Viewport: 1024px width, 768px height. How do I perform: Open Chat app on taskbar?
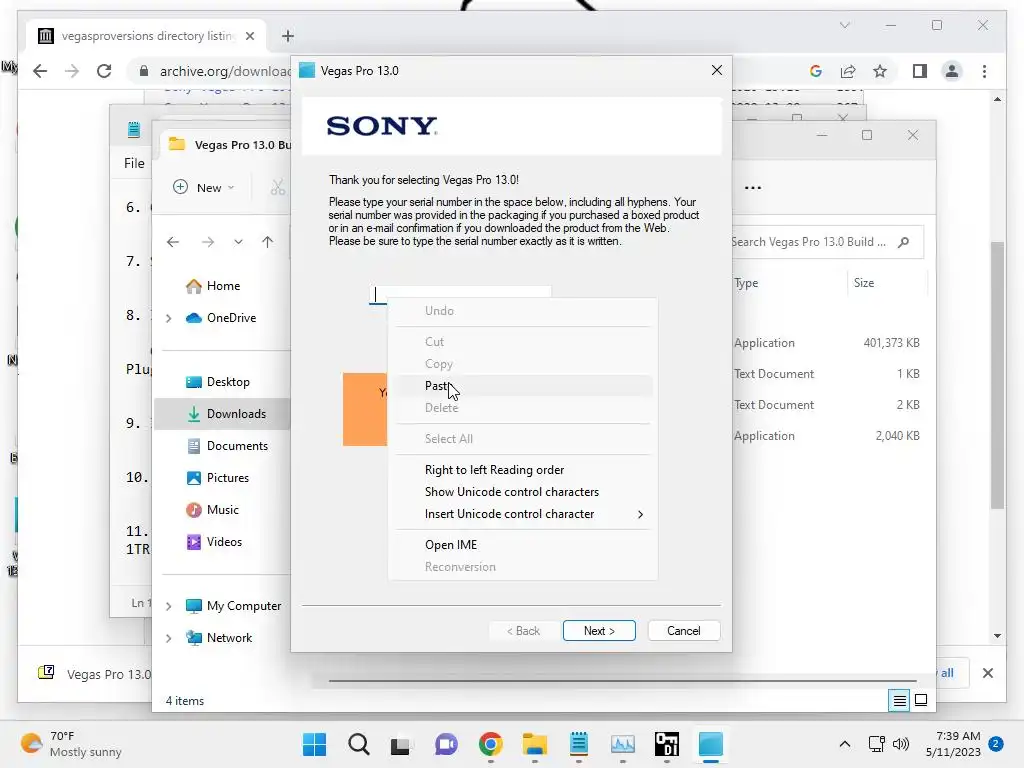(446, 744)
